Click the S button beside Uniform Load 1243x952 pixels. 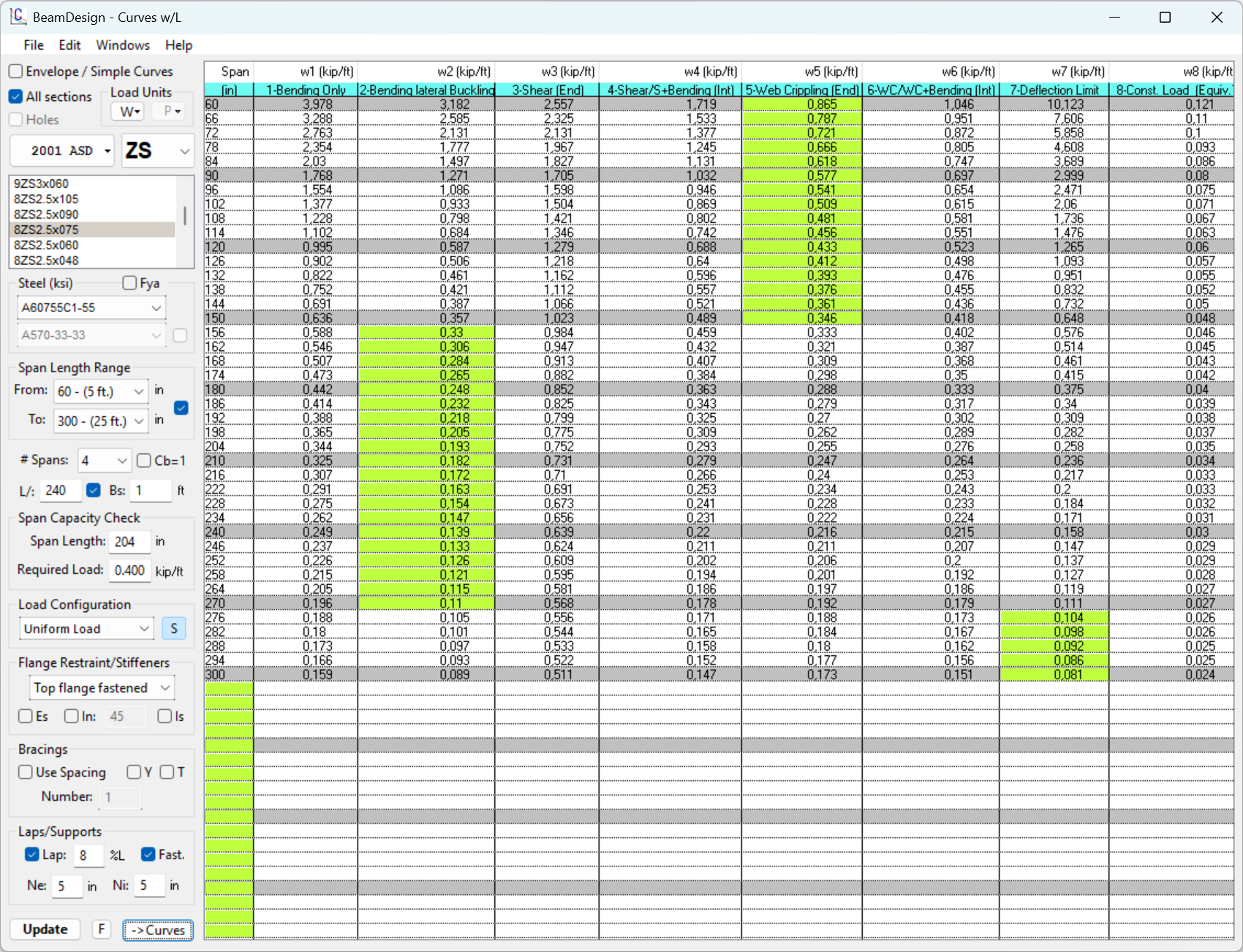[x=174, y=629]
